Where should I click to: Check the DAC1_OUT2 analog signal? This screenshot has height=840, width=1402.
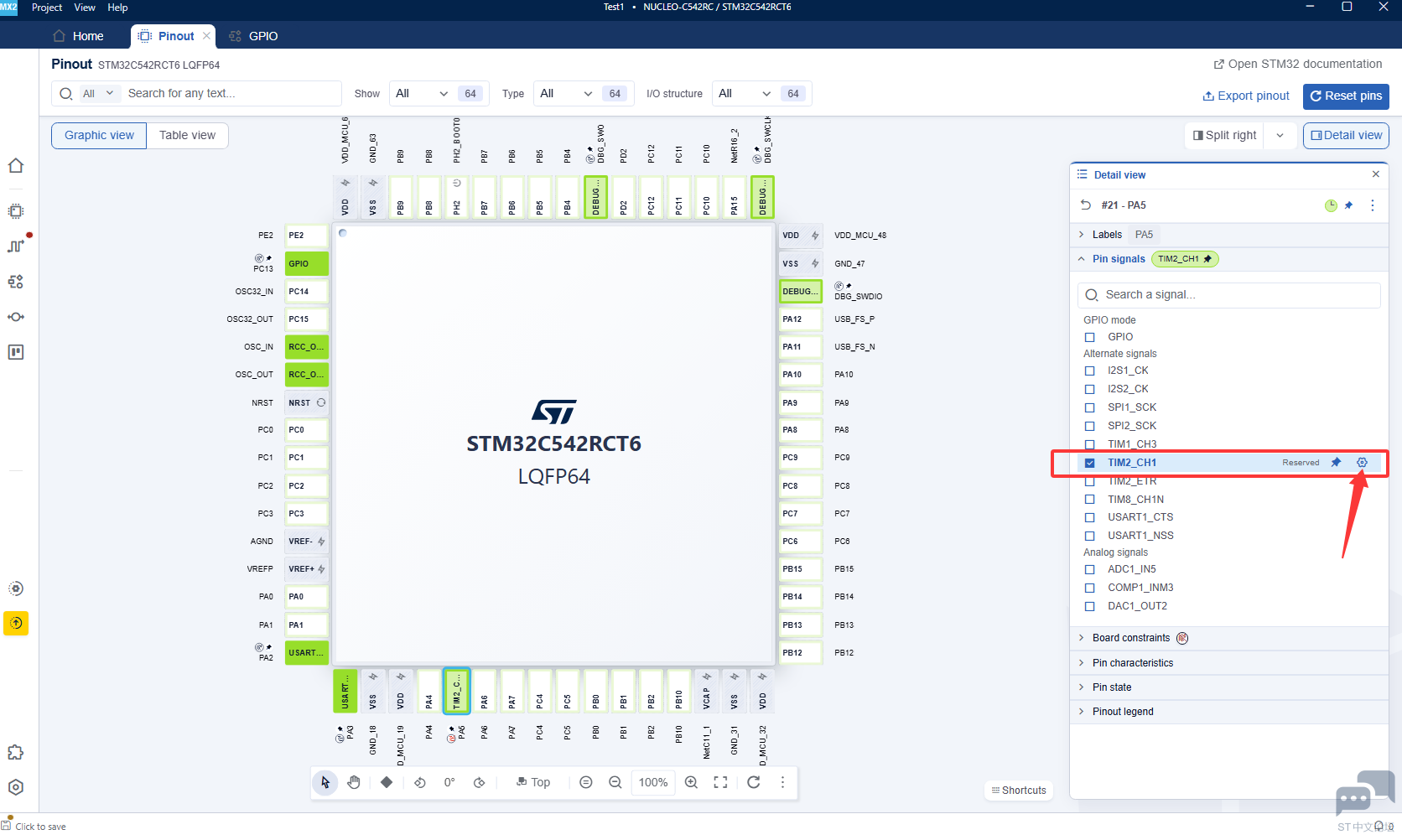click(1090, 606)
